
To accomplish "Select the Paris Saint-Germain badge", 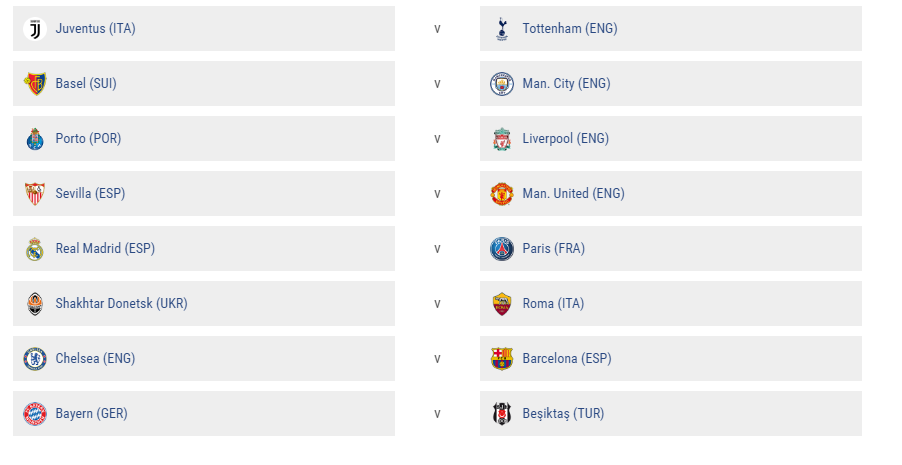I will point(502,249).
